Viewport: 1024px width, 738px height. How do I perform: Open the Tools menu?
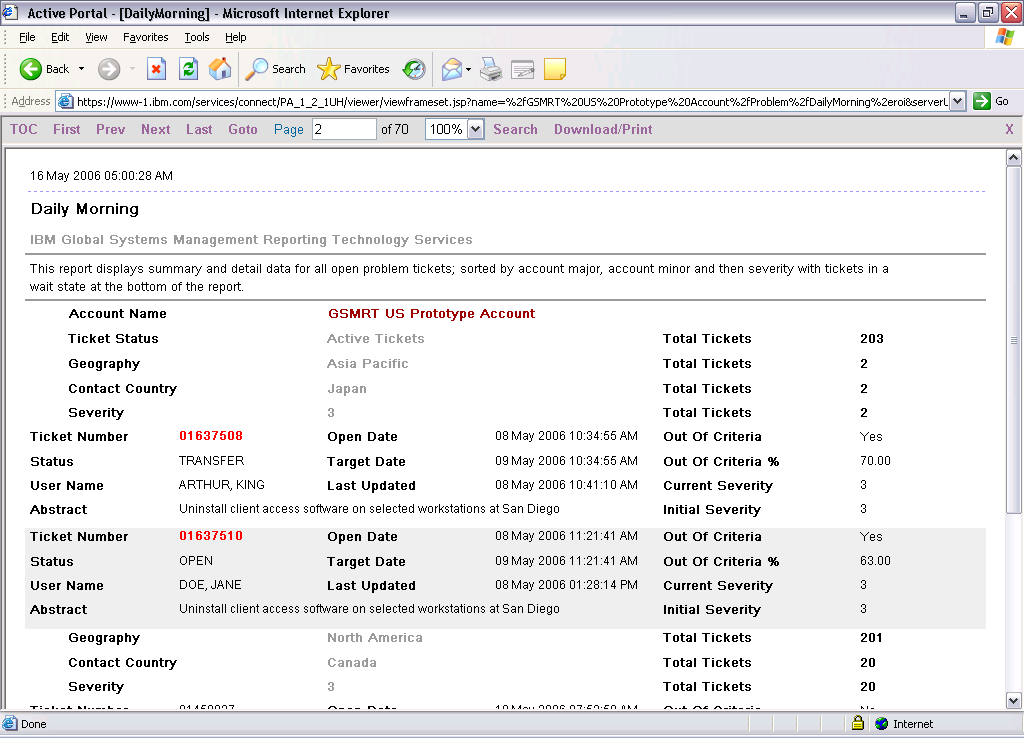pyautogui.click(x=197, y=37)
